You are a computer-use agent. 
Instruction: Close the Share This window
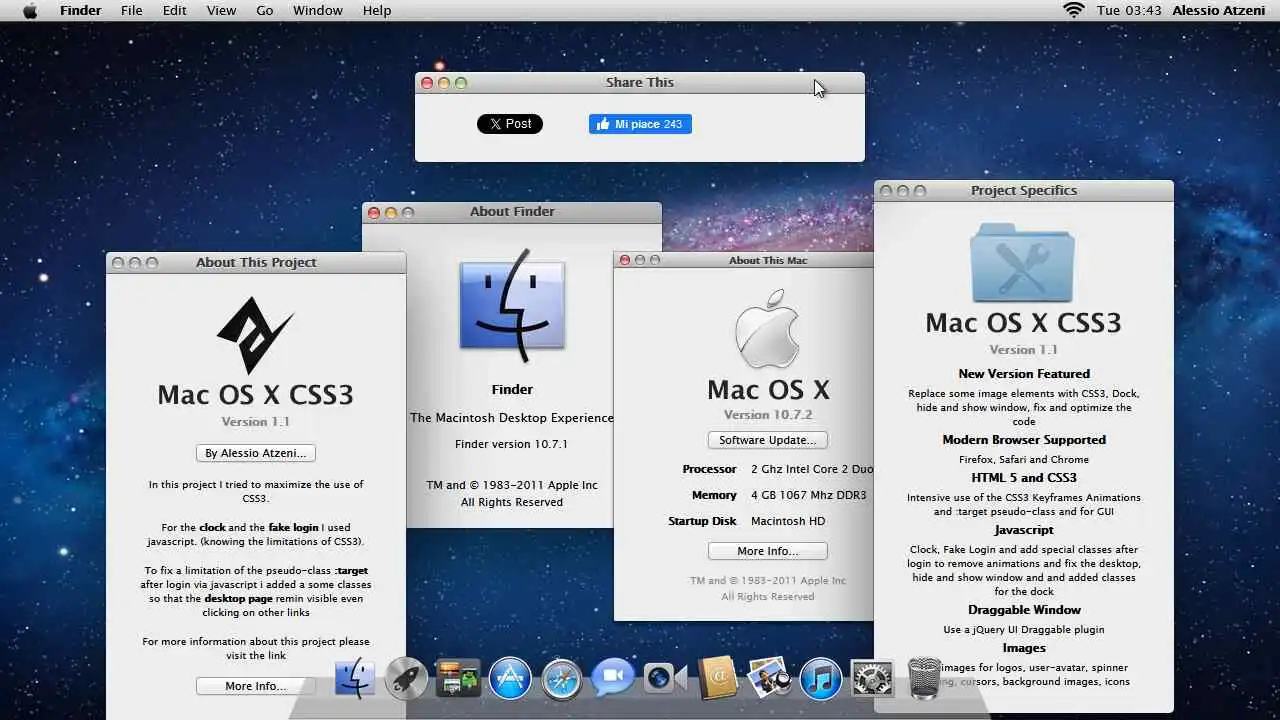[427, 83]
